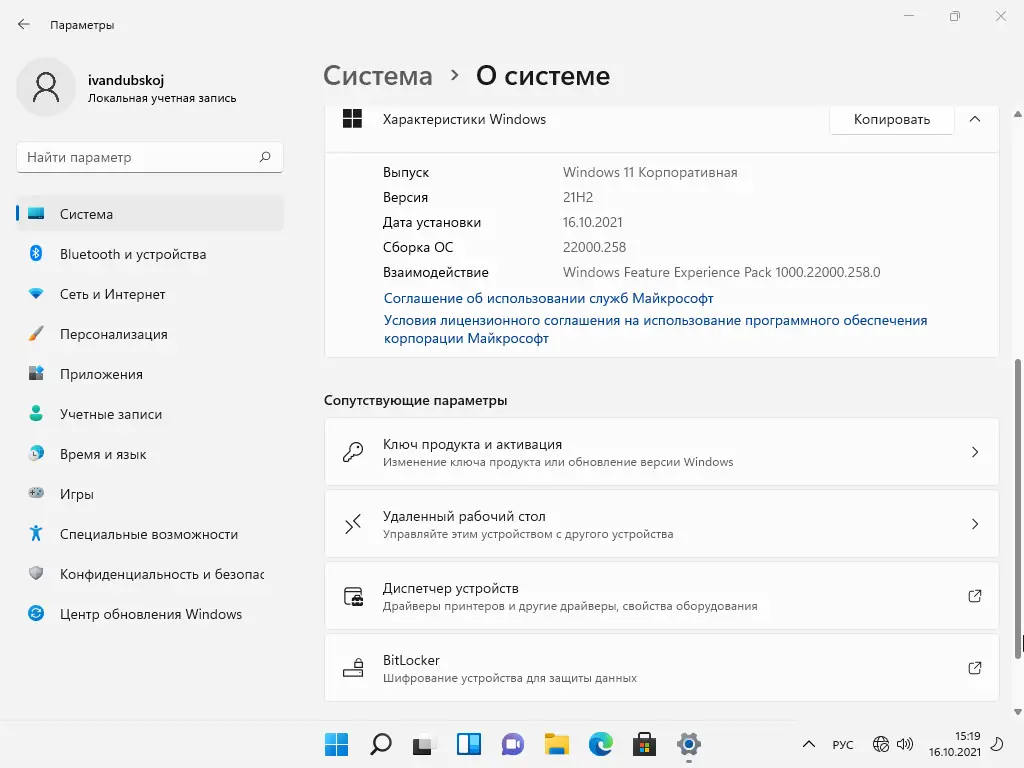This screenshot has width=1024, height=768.
Task: Click the volume speaker icon in tray
Action: tap(904, 744)
